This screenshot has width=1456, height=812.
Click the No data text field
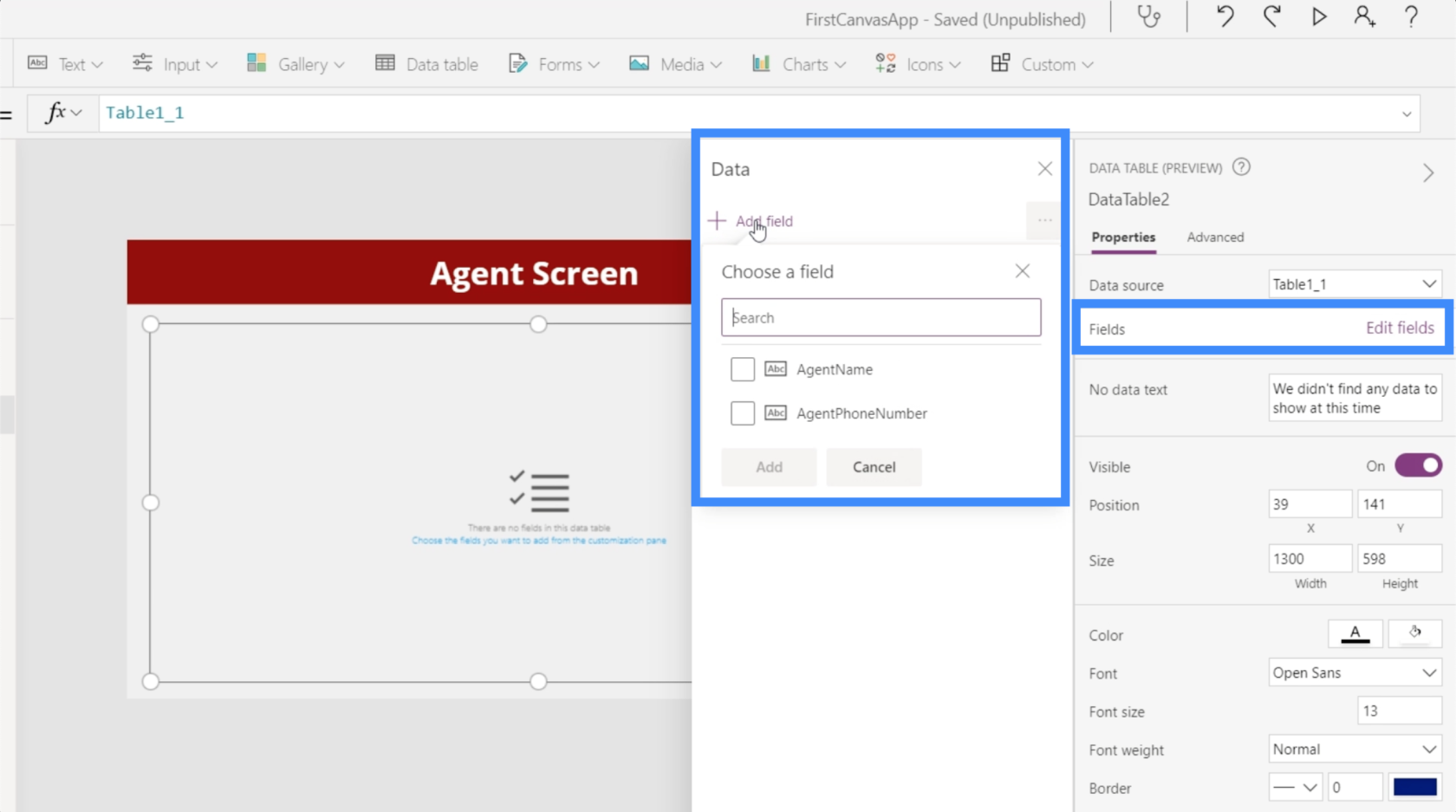click(x=1355, y=398)
